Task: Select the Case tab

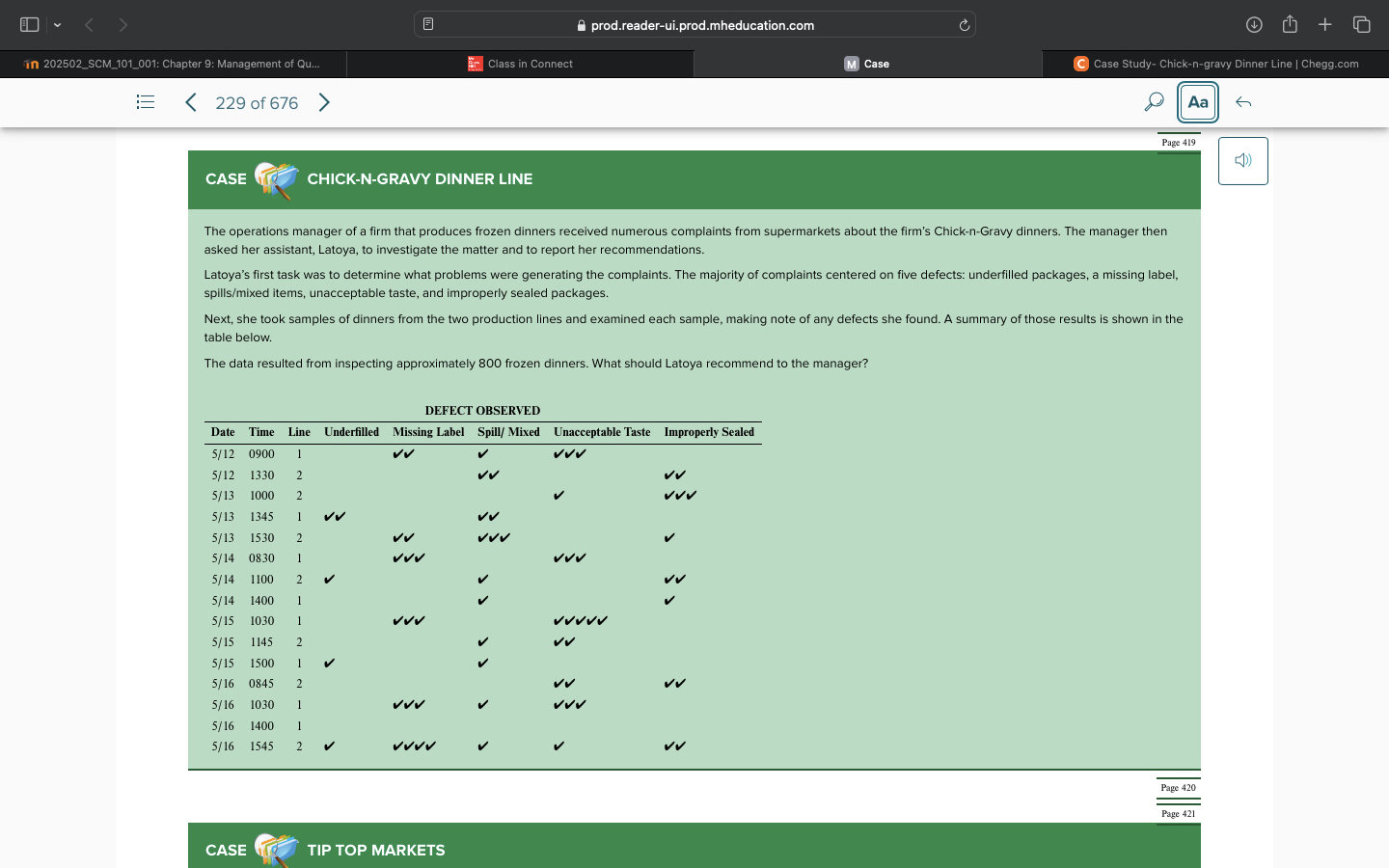Action: coord(867,64)
